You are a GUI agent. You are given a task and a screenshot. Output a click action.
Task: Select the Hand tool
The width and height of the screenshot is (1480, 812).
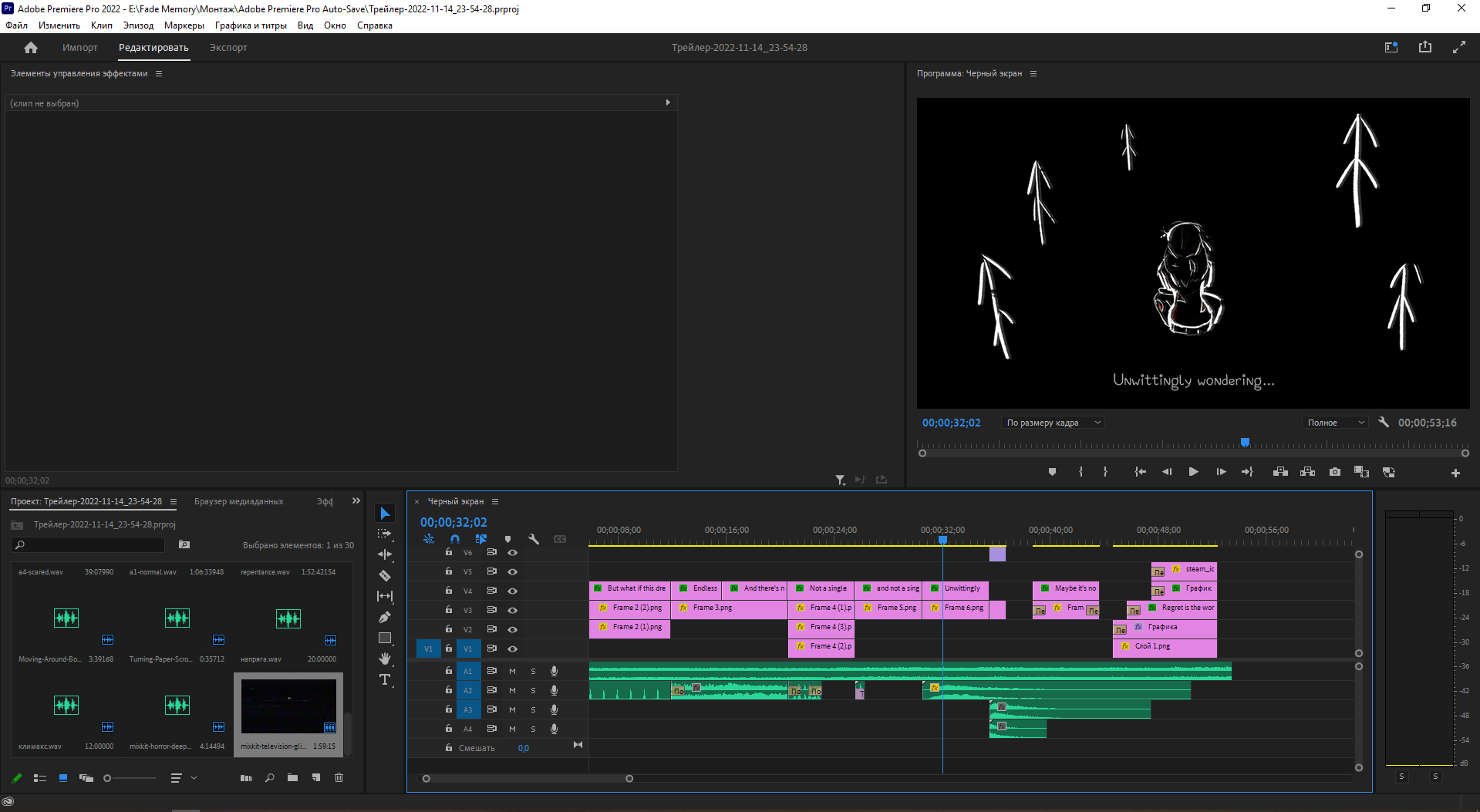385,659
